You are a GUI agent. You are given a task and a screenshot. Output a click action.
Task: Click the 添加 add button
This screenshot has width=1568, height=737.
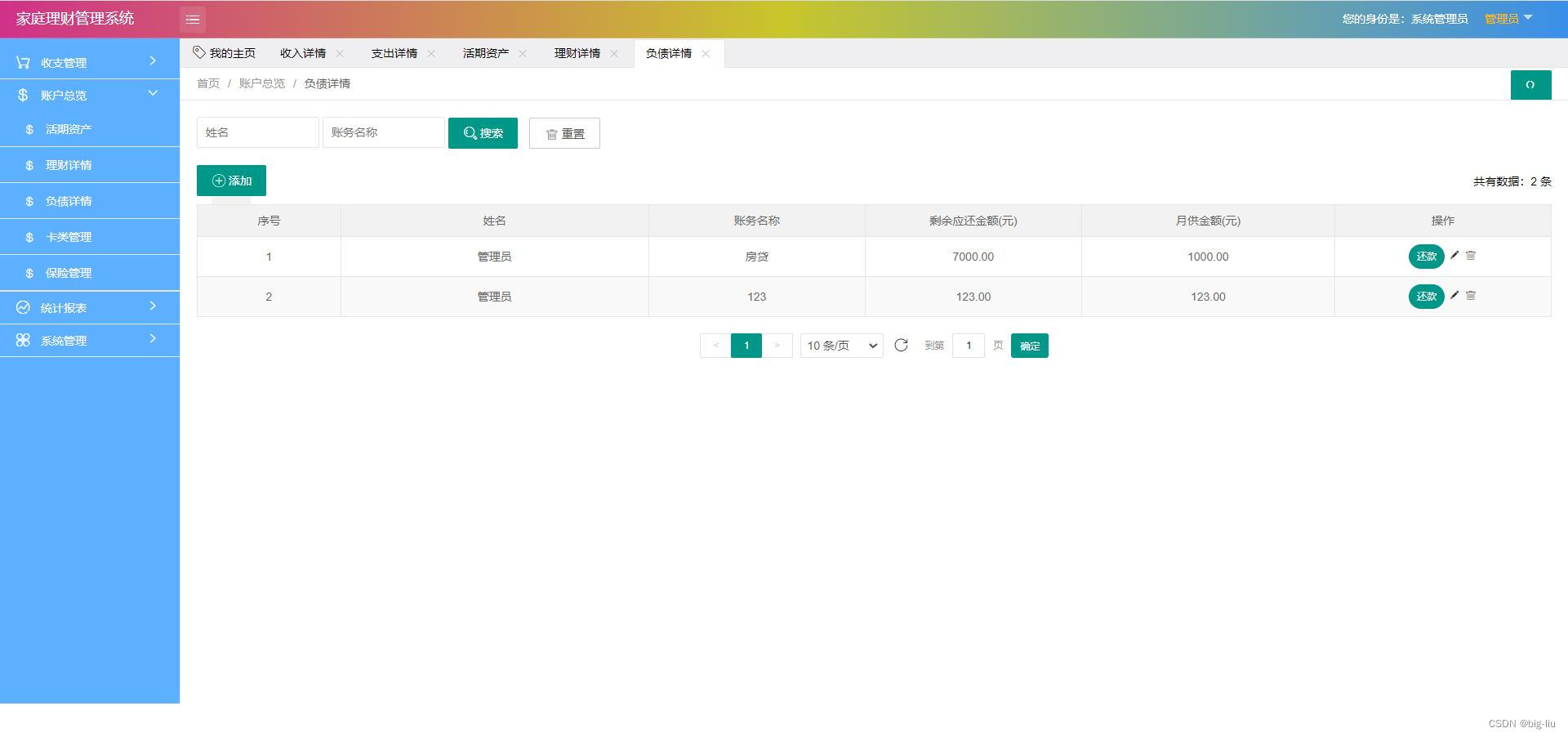(x=231, y=181)
